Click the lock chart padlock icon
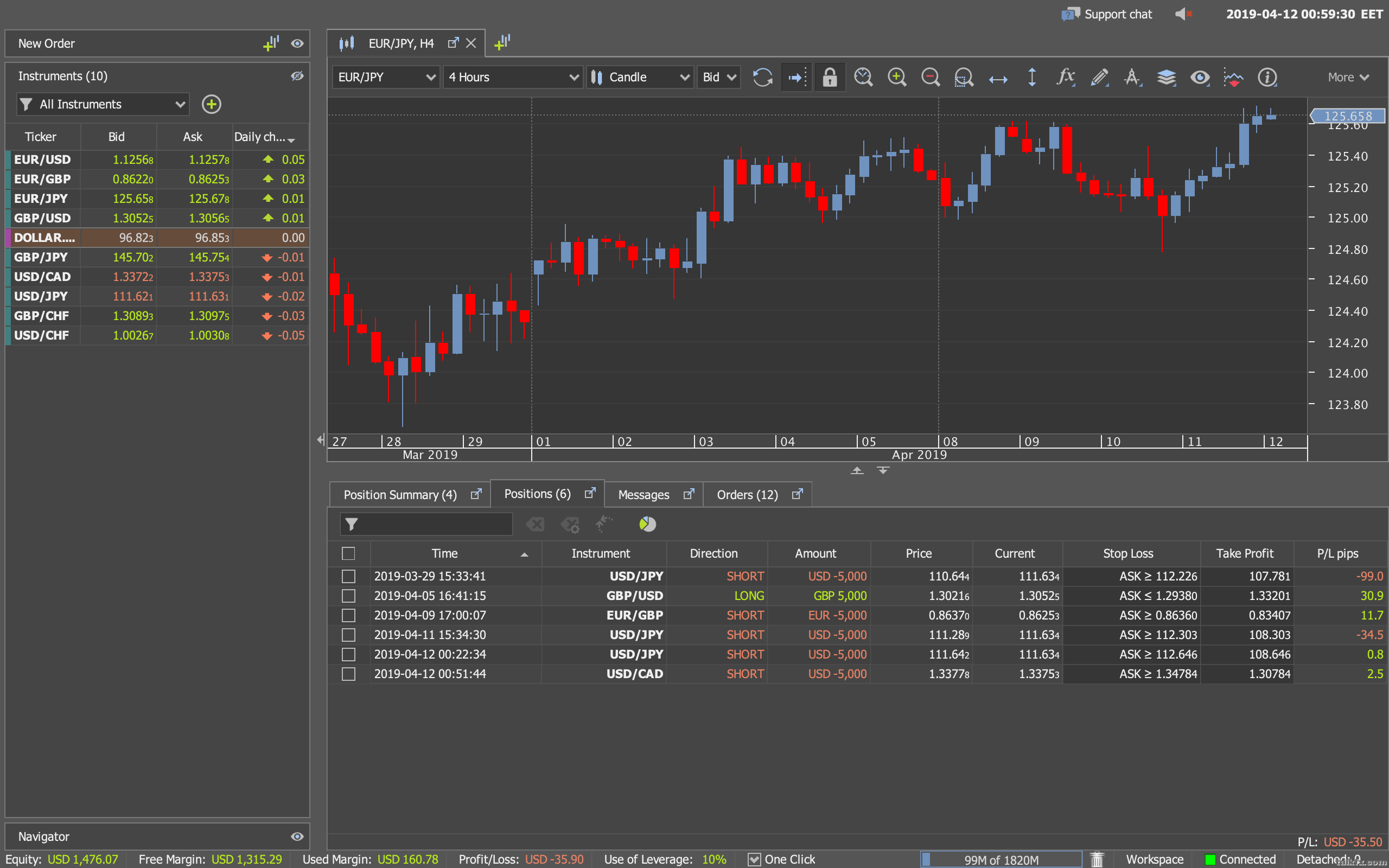1389x868 pixels. coord(830,77)
